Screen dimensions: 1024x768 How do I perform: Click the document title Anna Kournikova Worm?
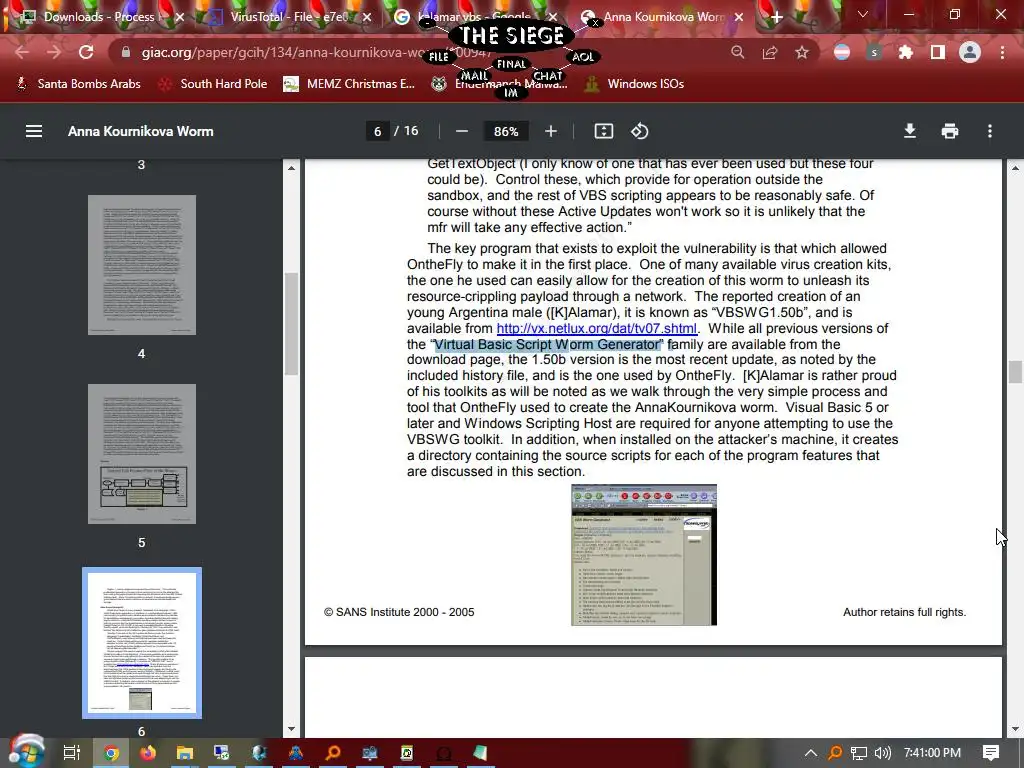[x=140, y=131]
